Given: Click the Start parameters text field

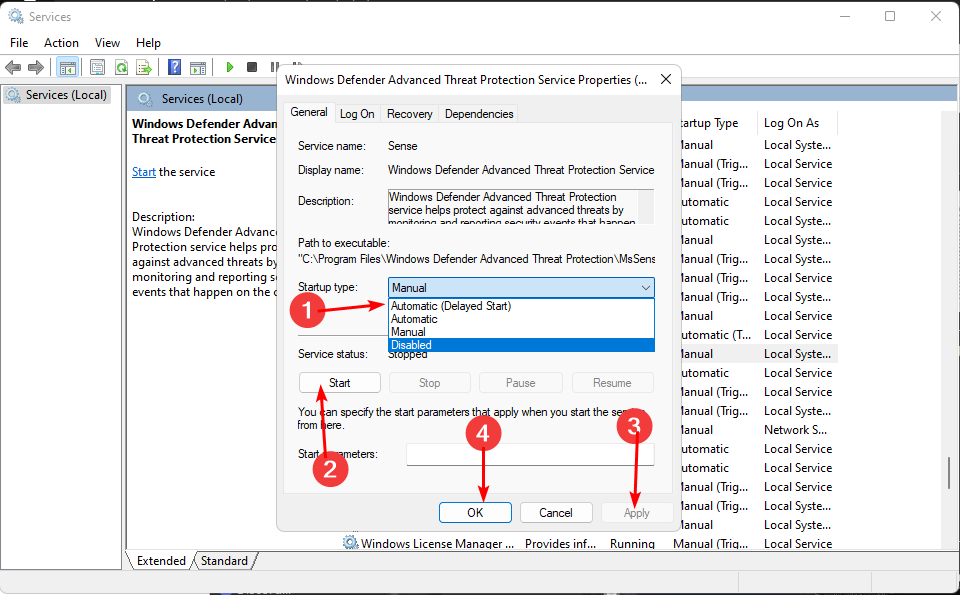Looking at the screenshot, I should point(530,455).
